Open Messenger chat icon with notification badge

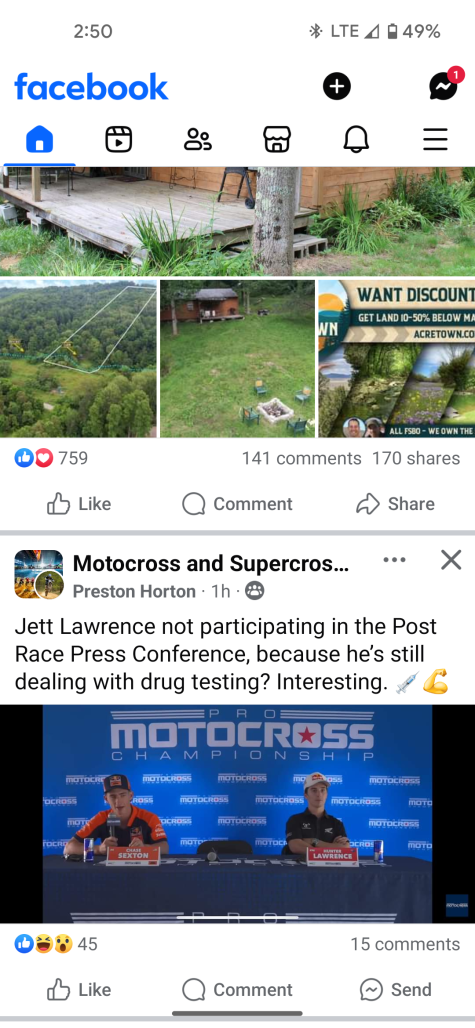(446, 85)
